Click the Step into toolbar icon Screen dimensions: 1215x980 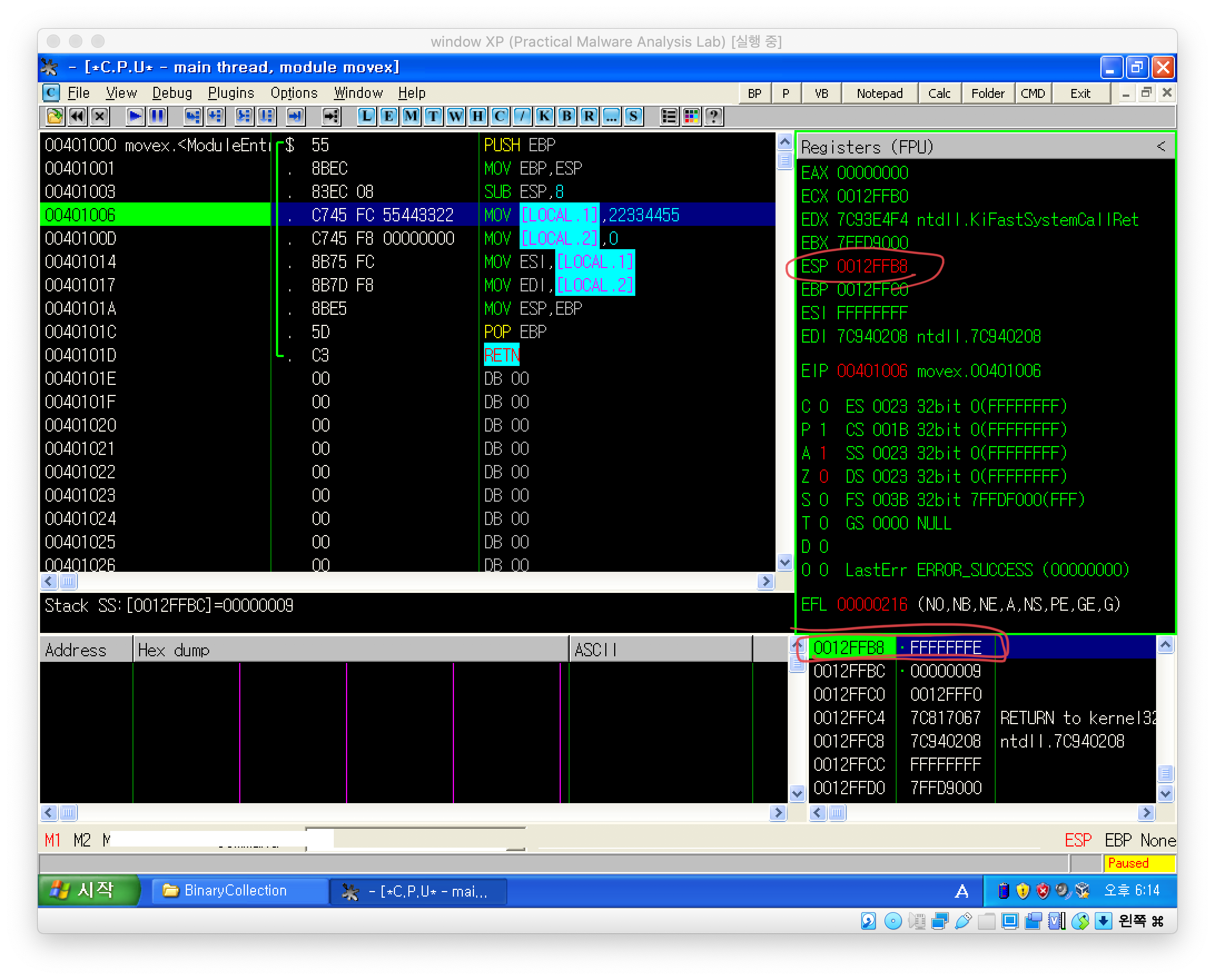tap(192, 117)
